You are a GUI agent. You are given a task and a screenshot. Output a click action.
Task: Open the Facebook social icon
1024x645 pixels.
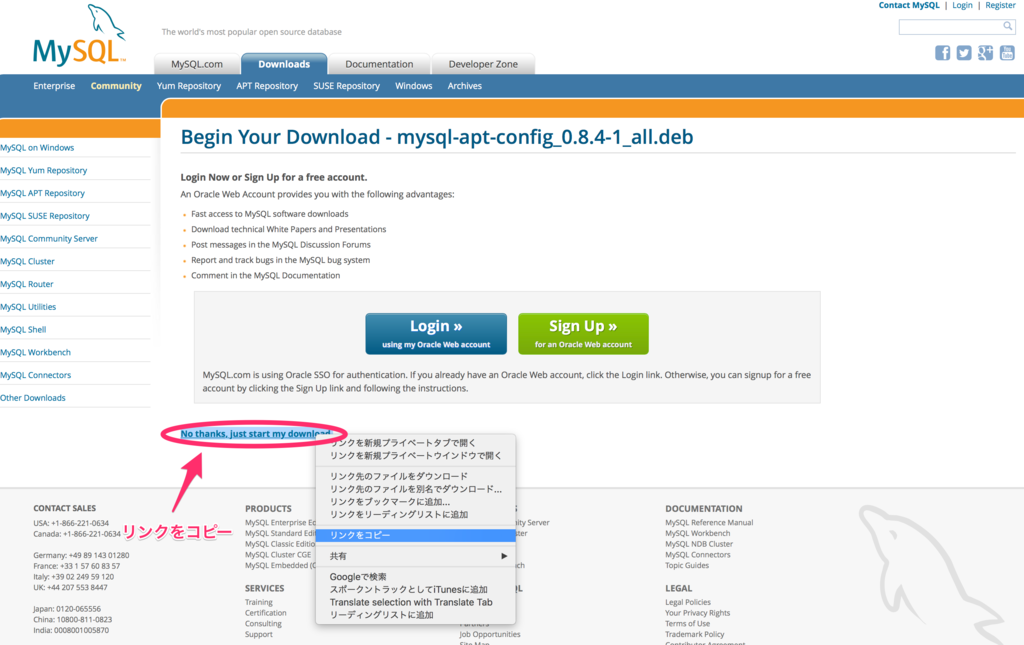tap(942, 53)
